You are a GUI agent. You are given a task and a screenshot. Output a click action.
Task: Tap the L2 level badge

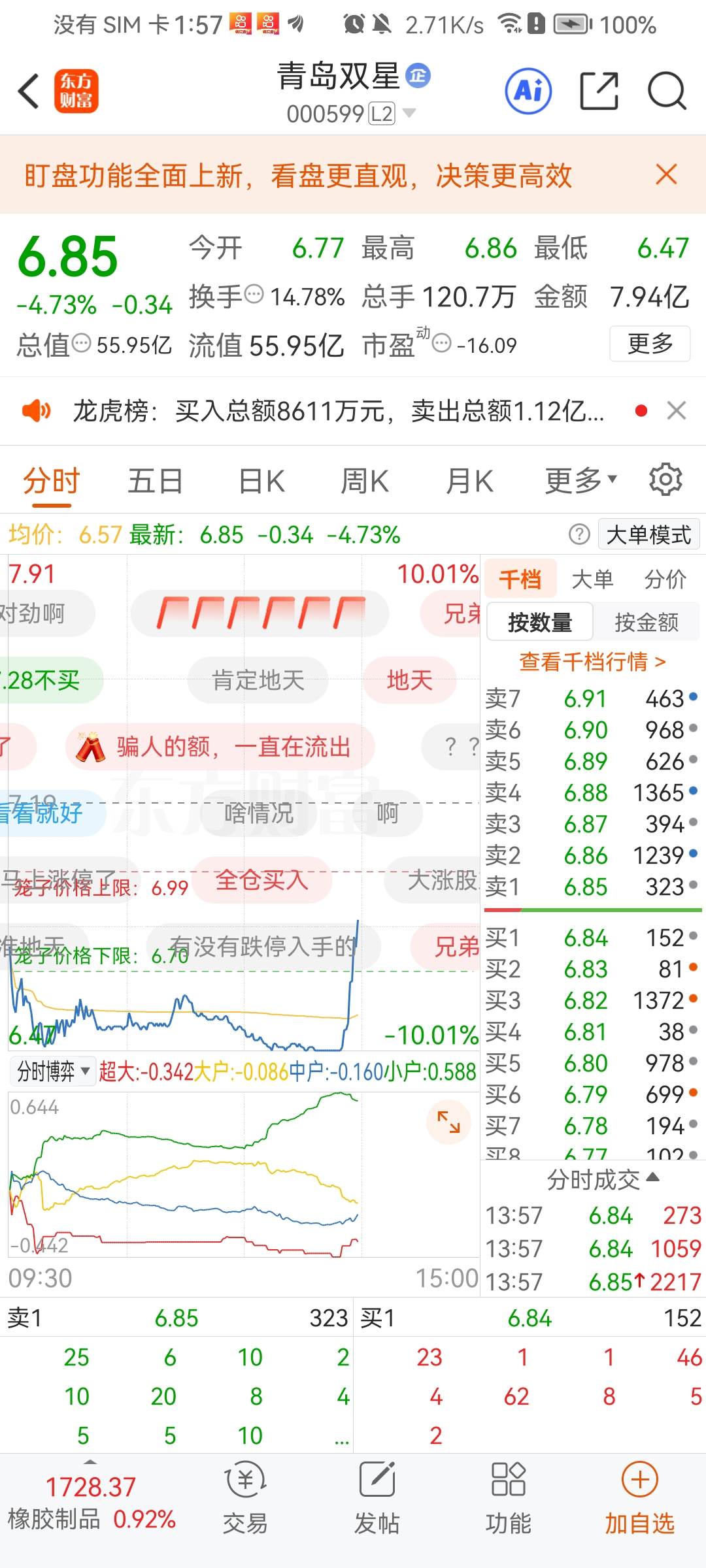click(382, 114)
